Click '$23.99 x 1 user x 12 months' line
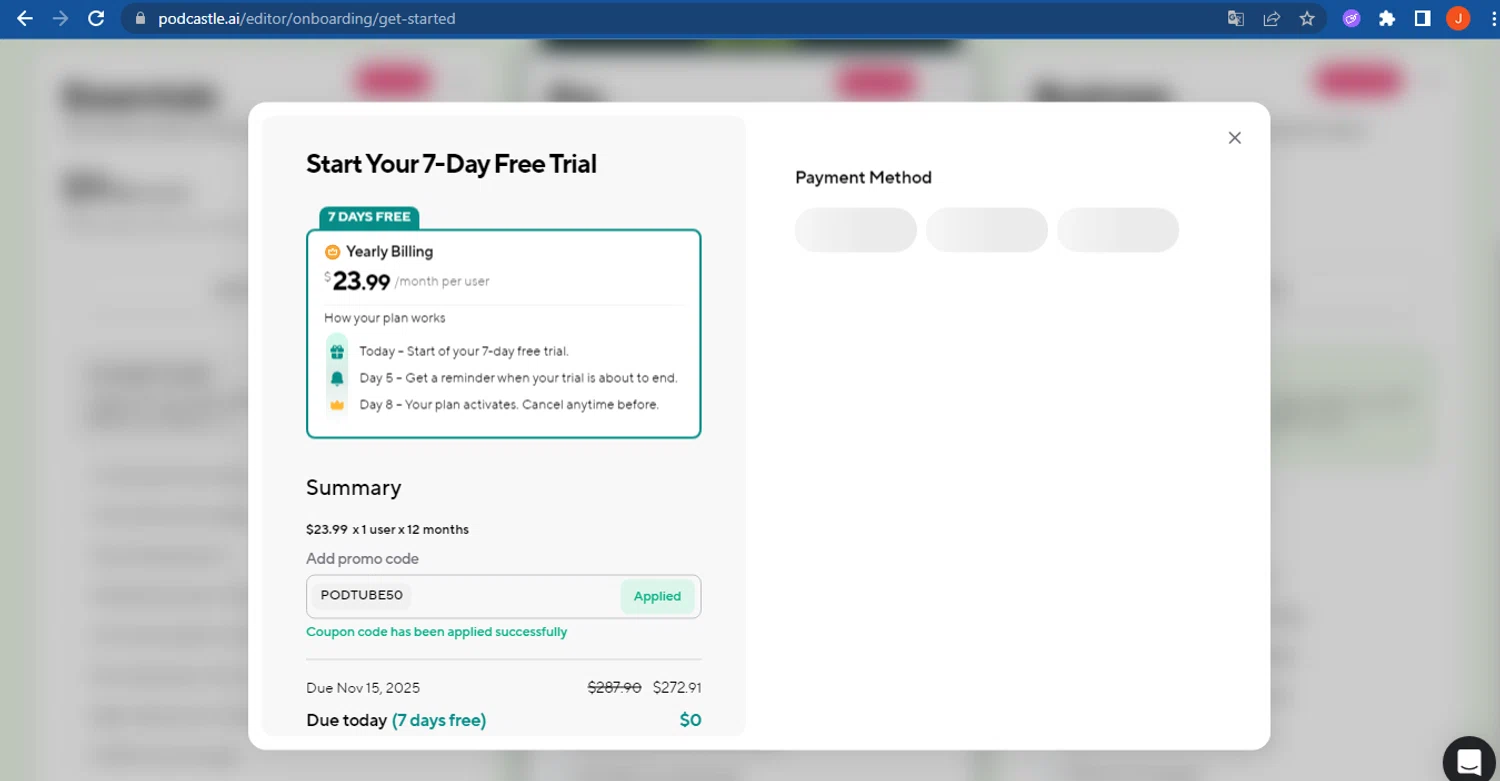 pyautogui.click(x=387, y=529)
